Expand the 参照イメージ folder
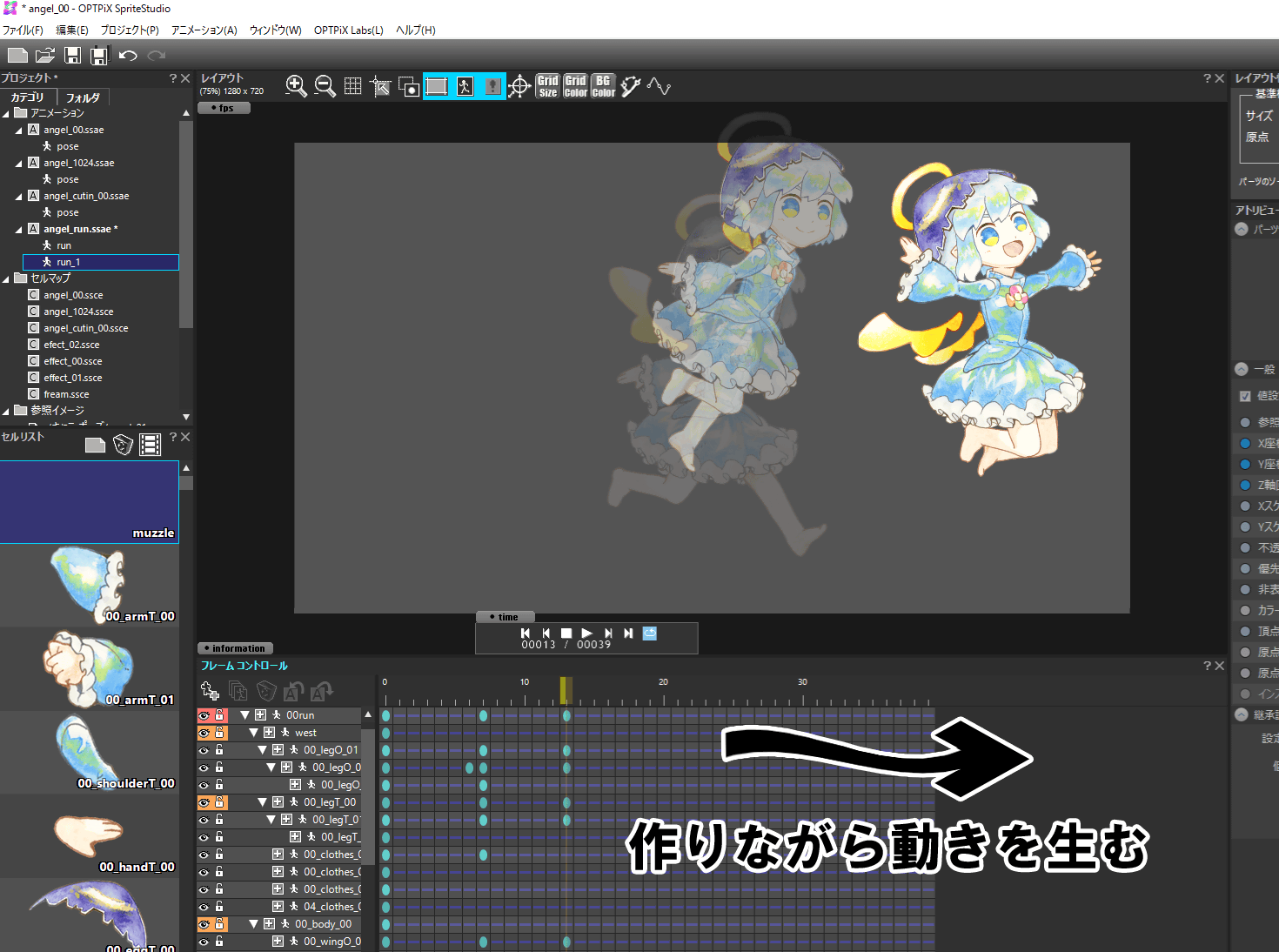The height and width of the screenshot is (952, 1279). pos(6,411)
